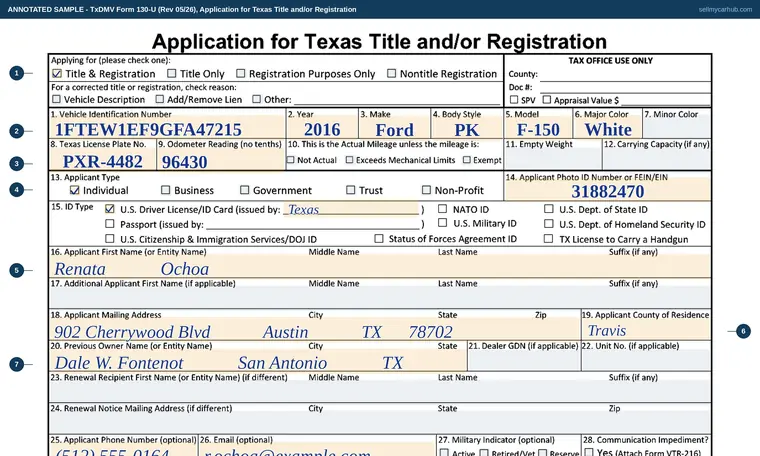The image size is (760, 456).
Task: Check the Passport ID type checkbox
Action: (x=110, y=223)
